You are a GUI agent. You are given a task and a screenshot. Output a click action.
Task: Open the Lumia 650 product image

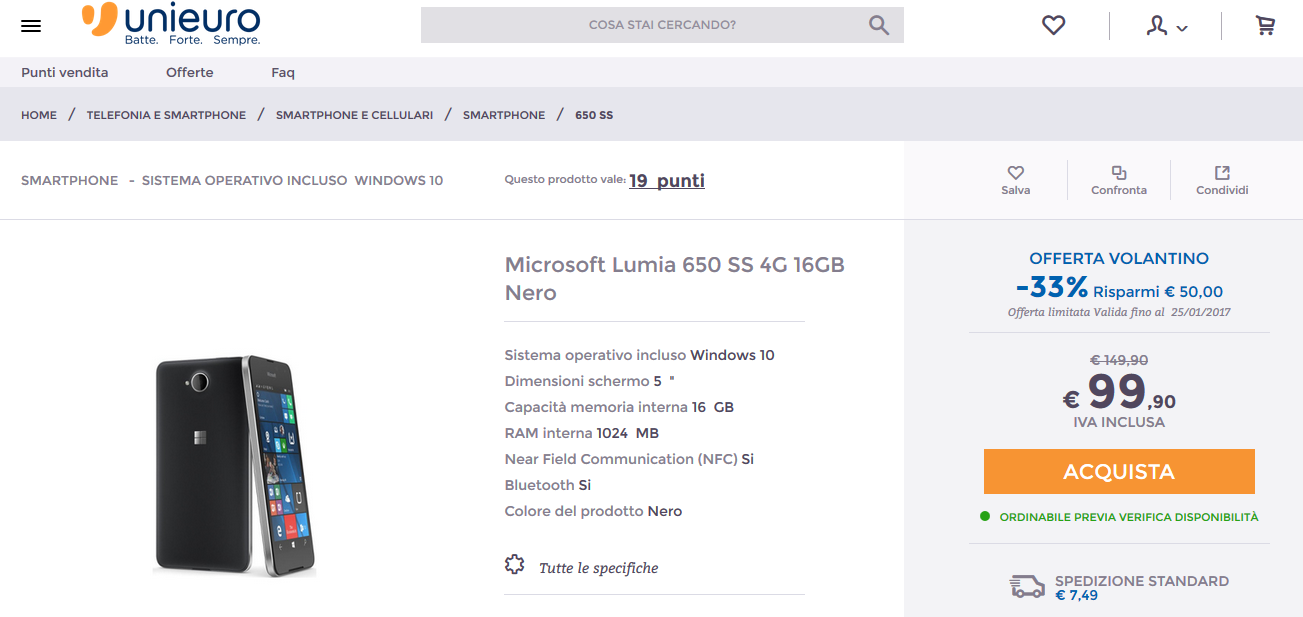tap(234, 465)
